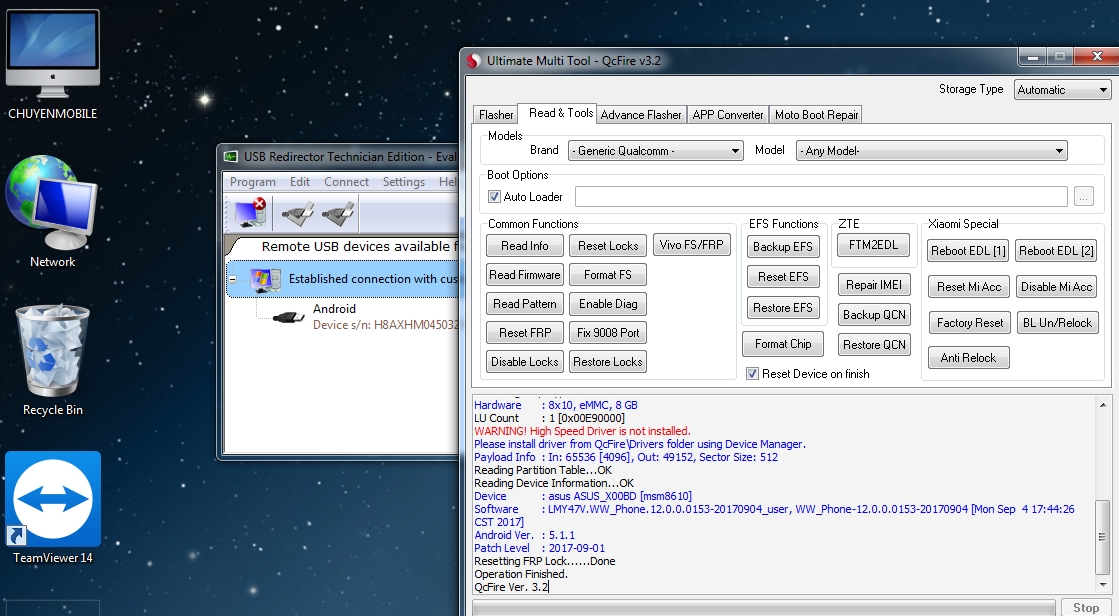This screenshot has width=1119, height=616.
Task: Open the Recycle Bin icon
Action: point(52,360)
